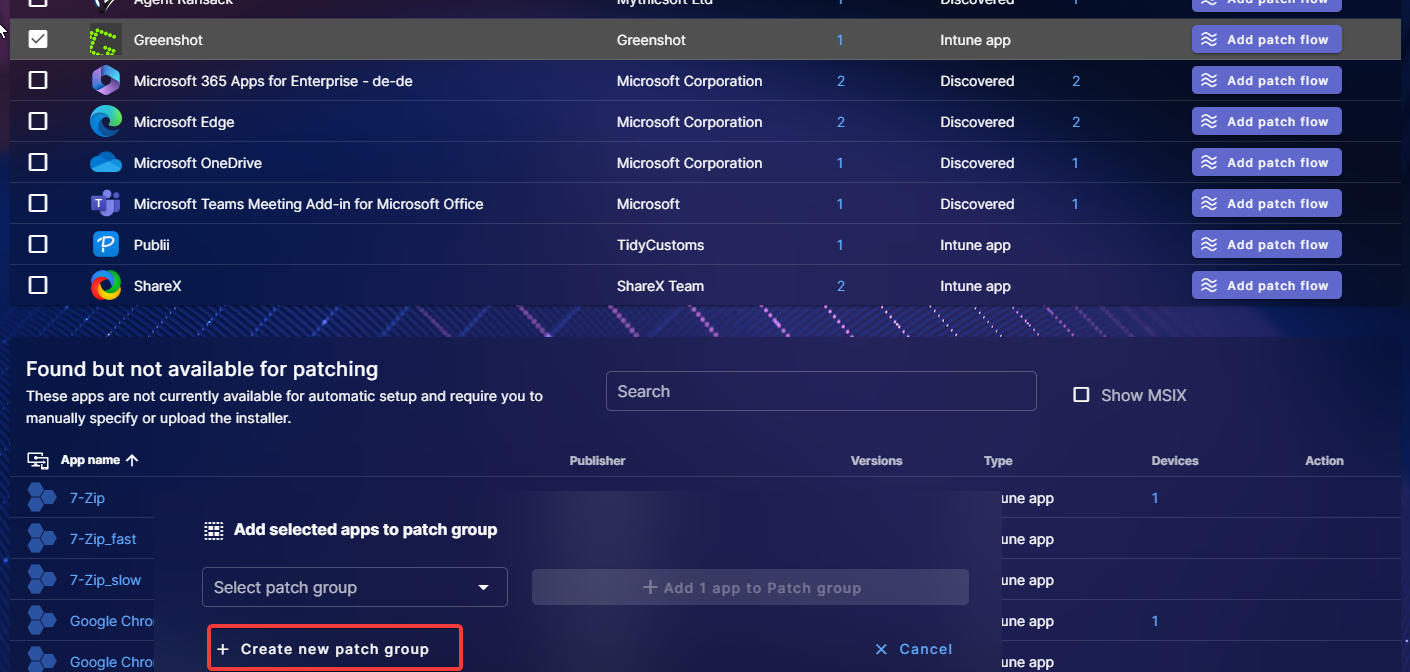
Task: Add patch flow for Publii
Action: [1267, 245]
